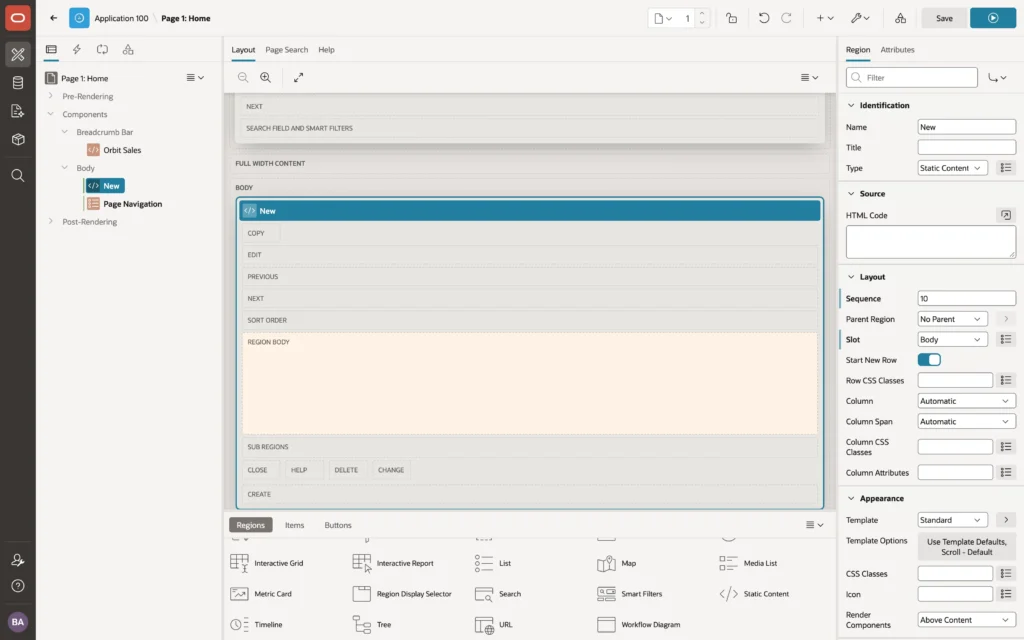Select Interactive Grid region from gallery
The image size is (1024, 640).
266,563
